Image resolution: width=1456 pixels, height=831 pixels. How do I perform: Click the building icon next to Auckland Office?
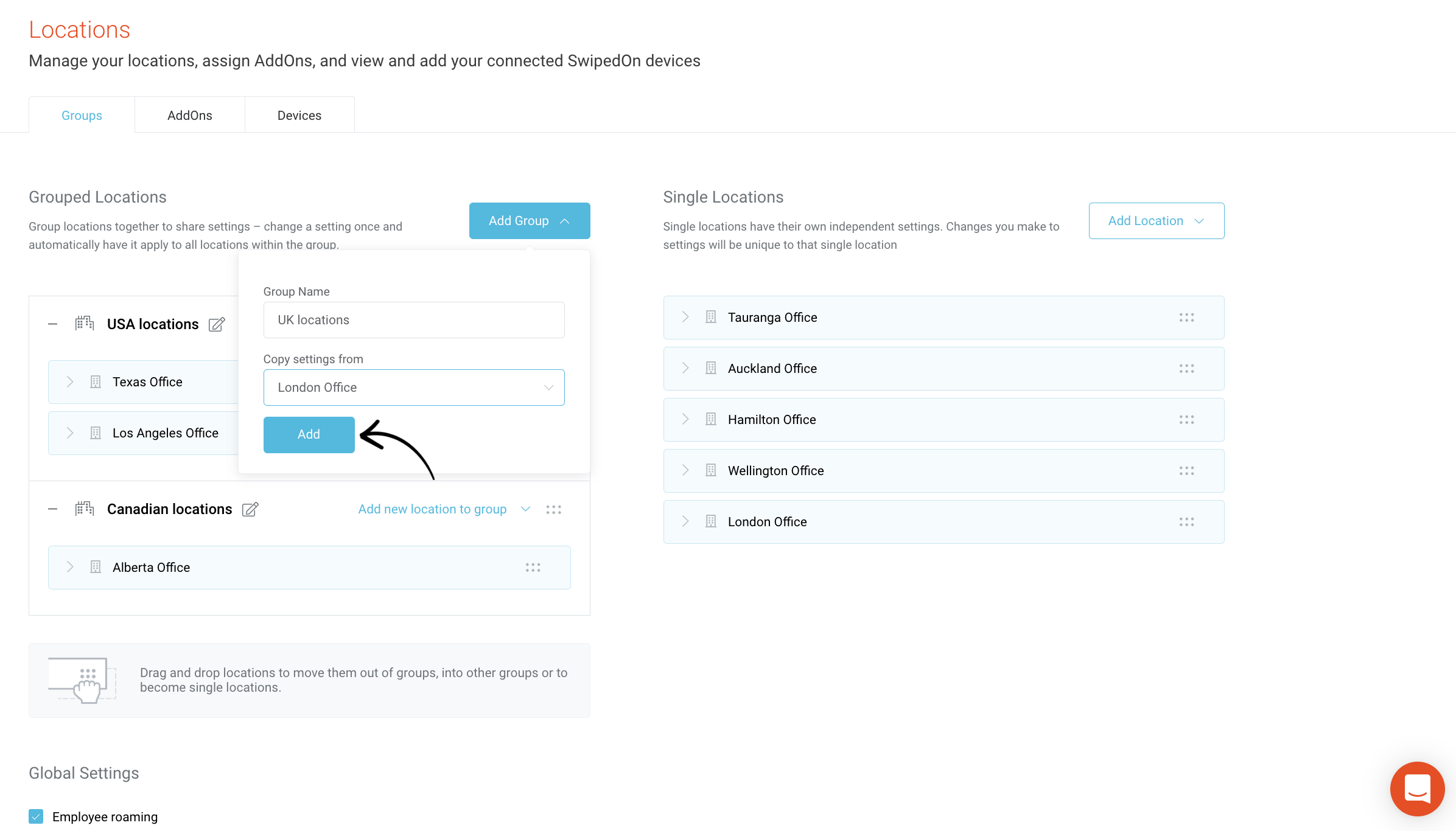[710, 368]
